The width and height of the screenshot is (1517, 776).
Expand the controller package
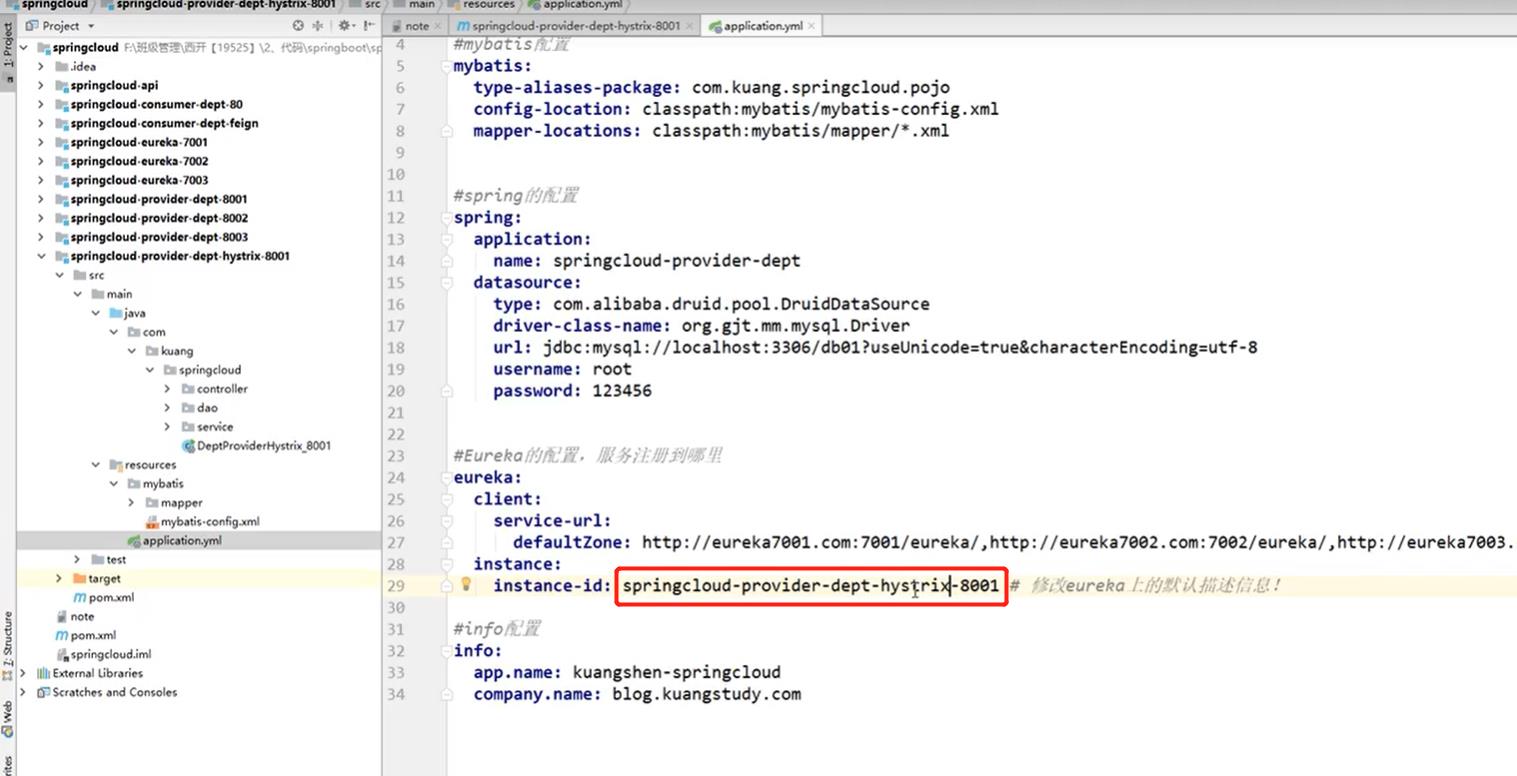pos(167,390)
